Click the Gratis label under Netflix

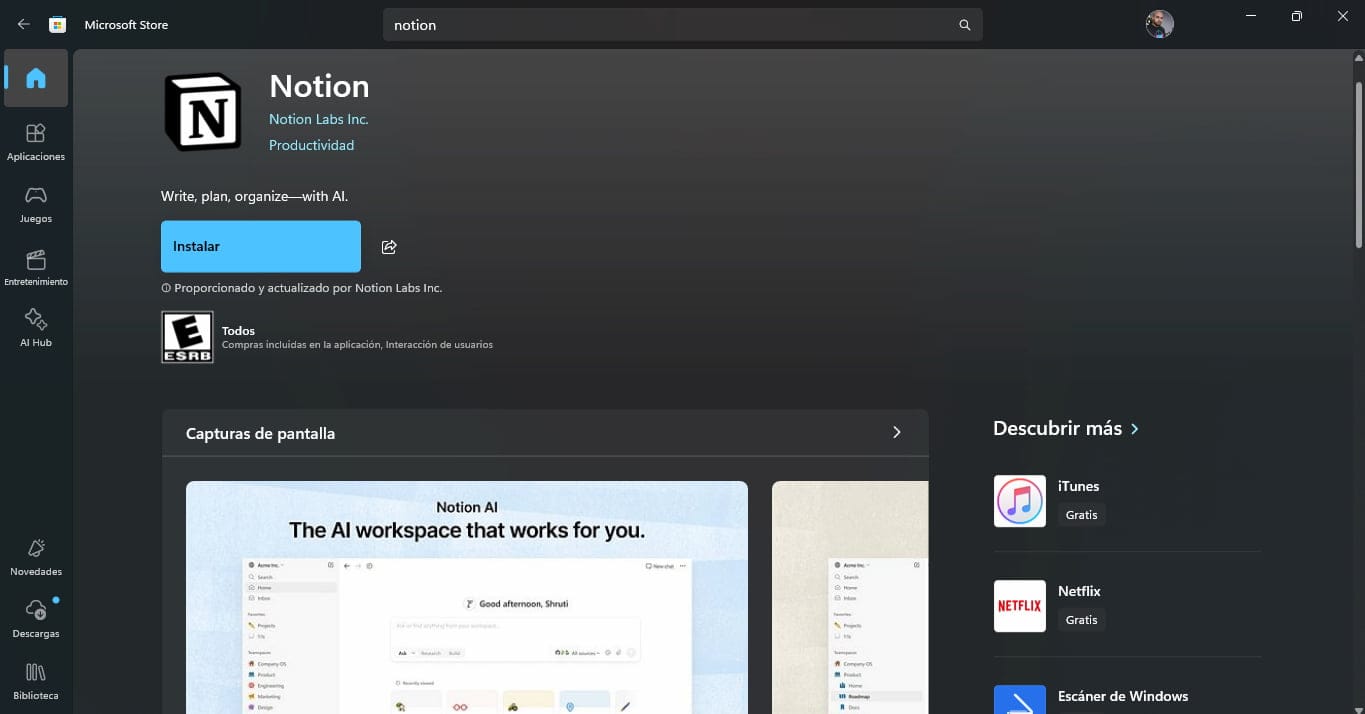click(x=1081, y=620)
